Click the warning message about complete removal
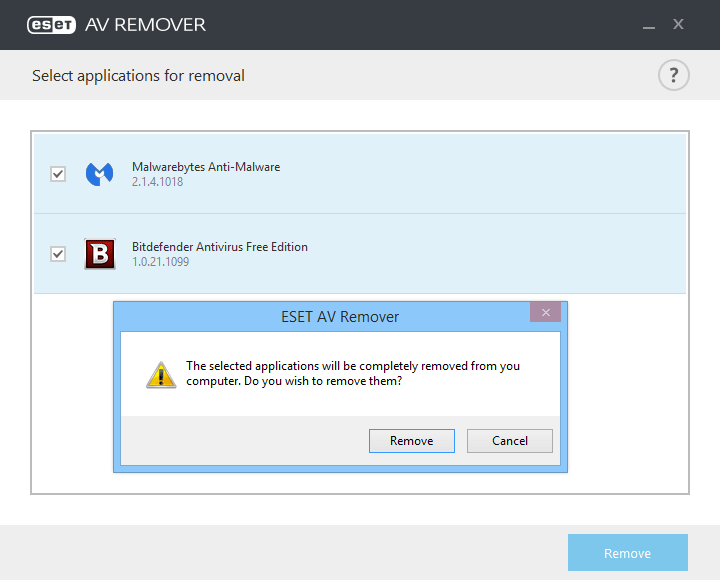 pos(353,373)
